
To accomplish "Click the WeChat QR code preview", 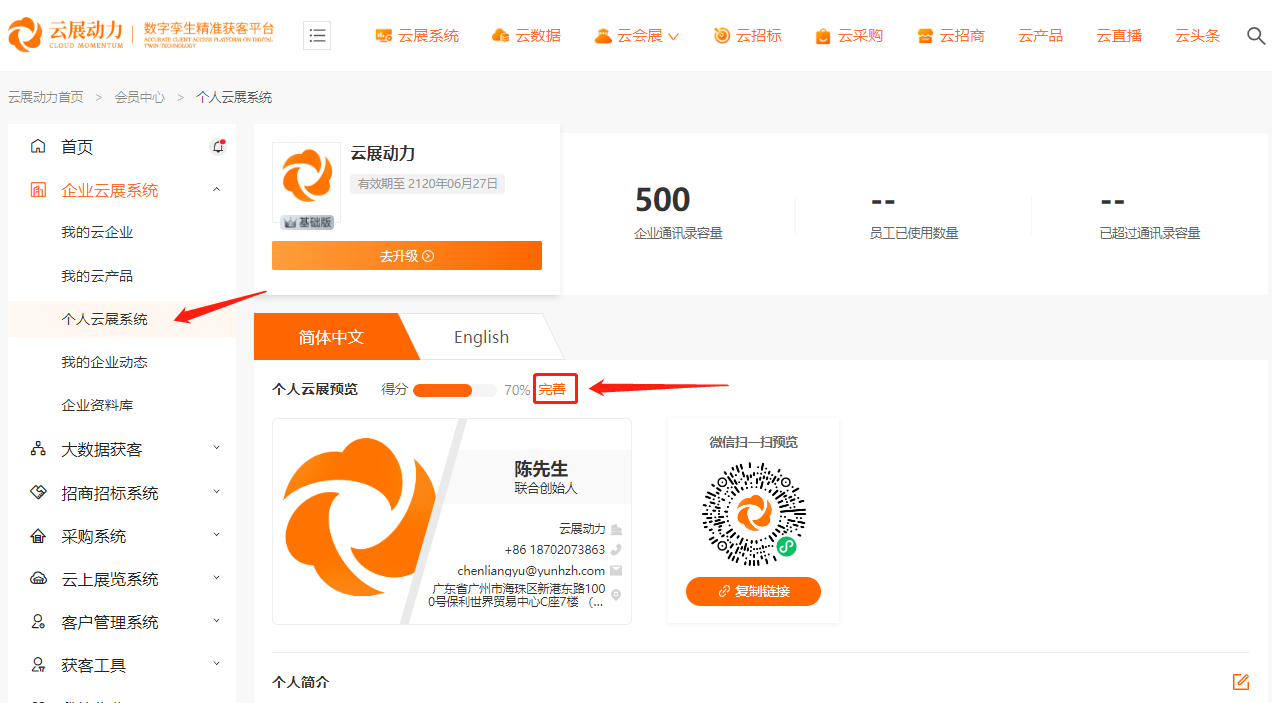I will coord(753,514).
